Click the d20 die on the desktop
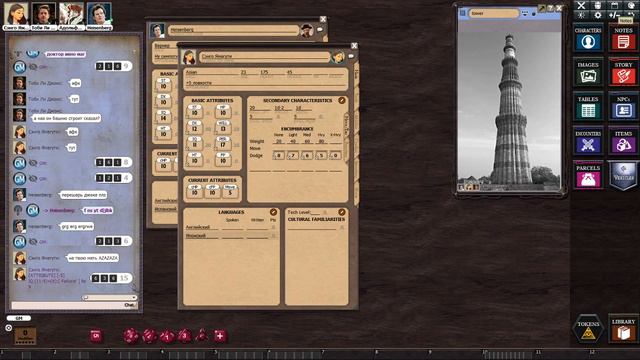This screenshot has height=360, width=640. click(131, 336)
